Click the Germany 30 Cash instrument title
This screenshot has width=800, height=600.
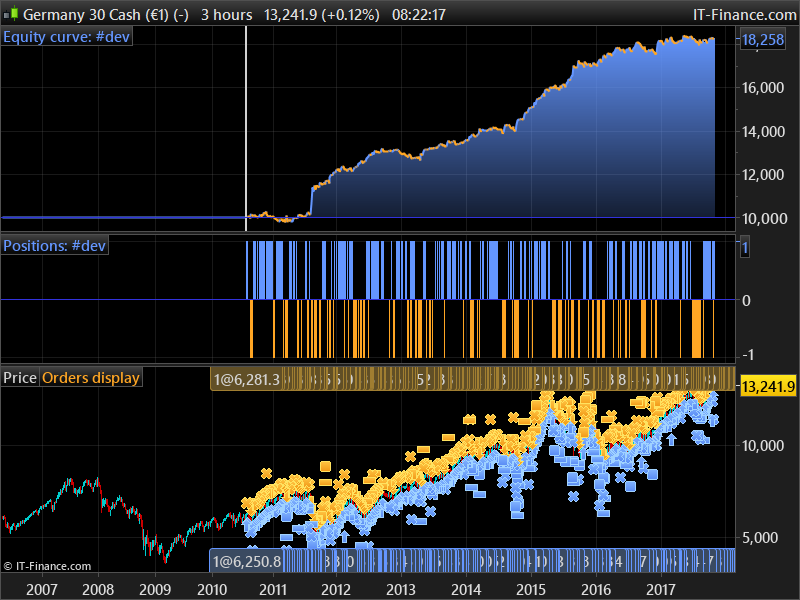(96, 14)
